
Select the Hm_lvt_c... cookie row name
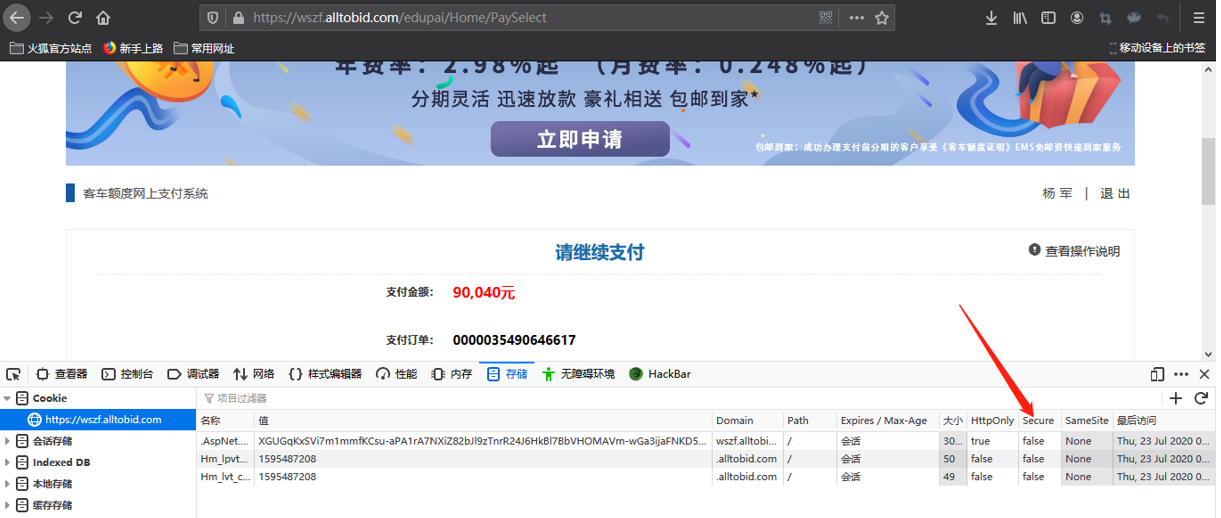(x=225, y=477)
